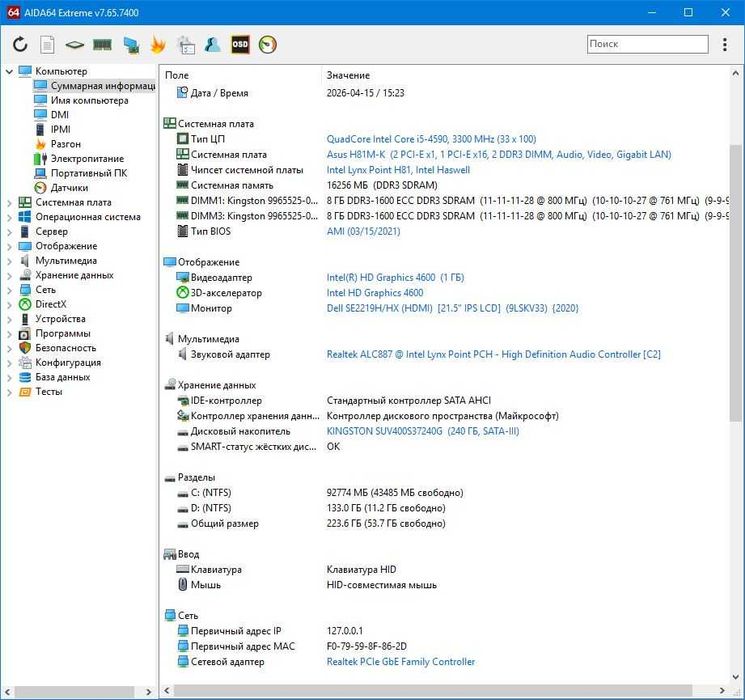This screenshot has width=745, height=700.
Task: Select the SMART-статус жёстких дисков row
Action: [447, 447]
